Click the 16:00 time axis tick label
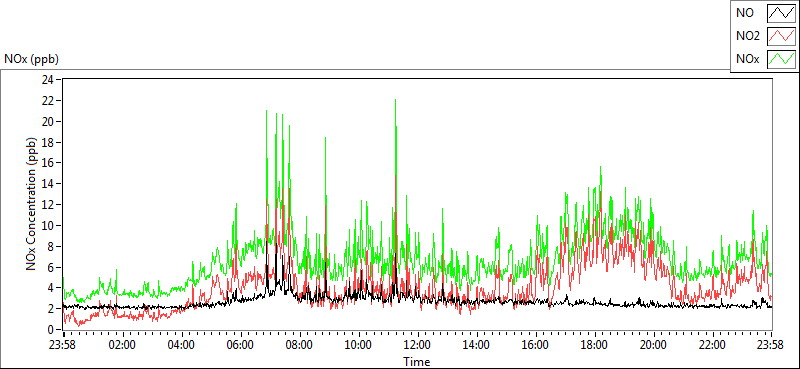 click(x=535, y=344)
